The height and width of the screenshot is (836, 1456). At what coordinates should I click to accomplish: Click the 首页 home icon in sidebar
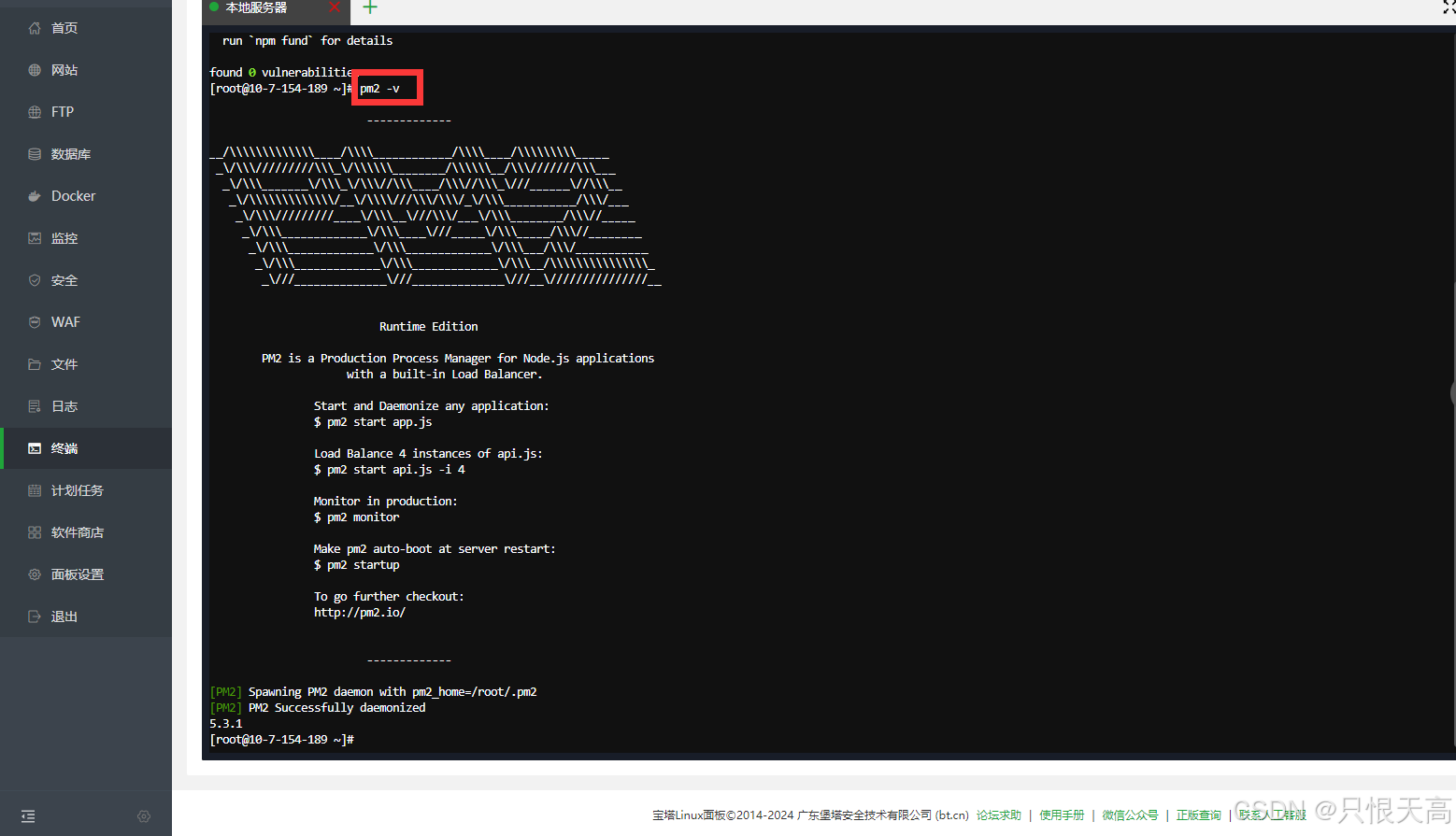[x=35, y=28]
